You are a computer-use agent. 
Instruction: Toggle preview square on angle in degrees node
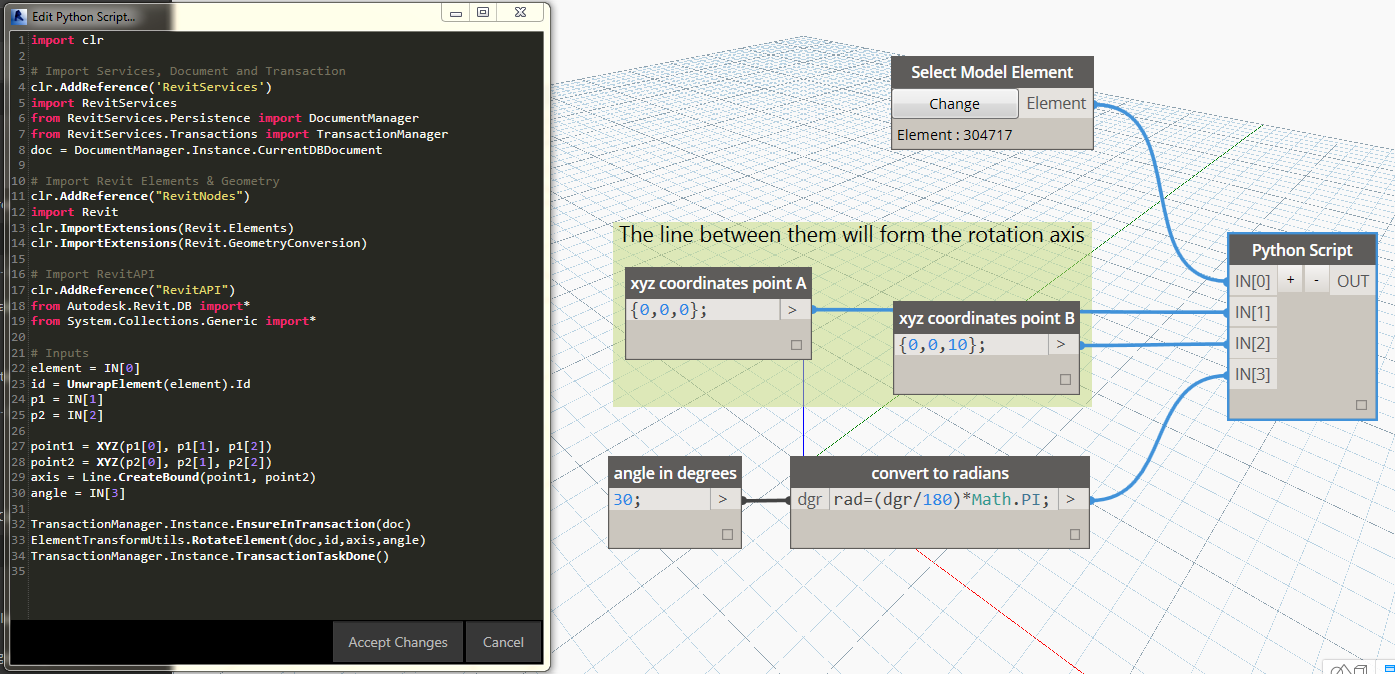click(x=727, y=534)
